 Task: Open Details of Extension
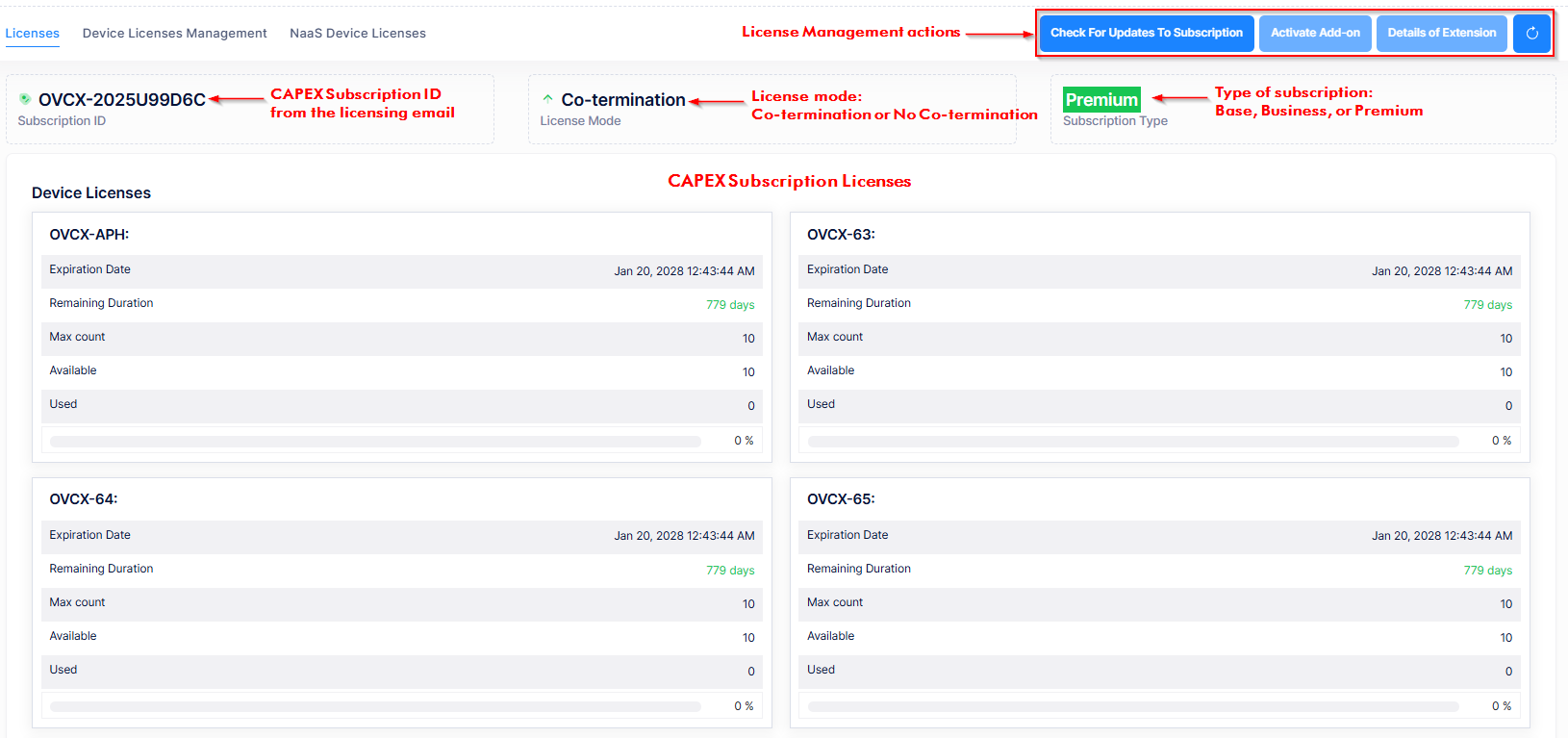coord(1441,33)
